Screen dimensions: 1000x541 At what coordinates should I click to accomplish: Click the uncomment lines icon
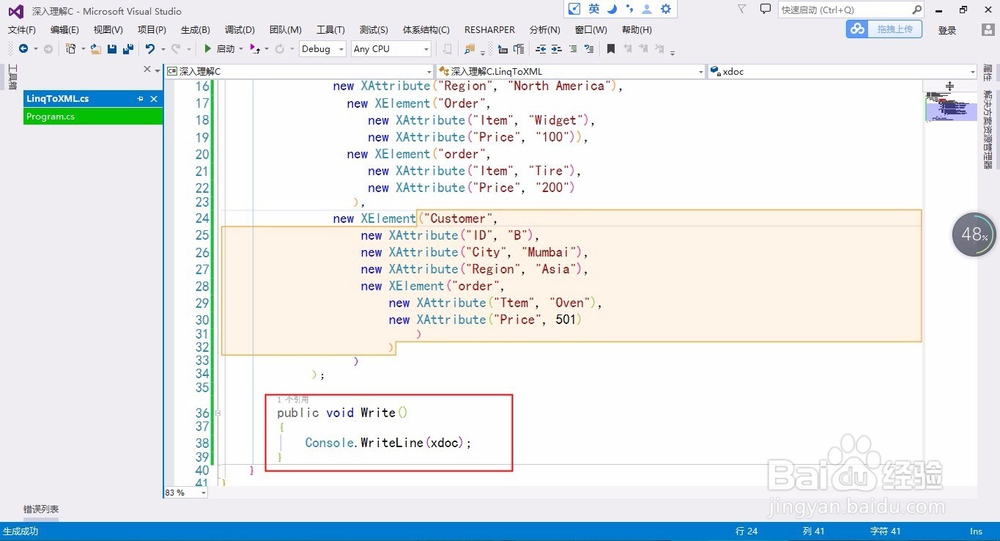(589, 48)
